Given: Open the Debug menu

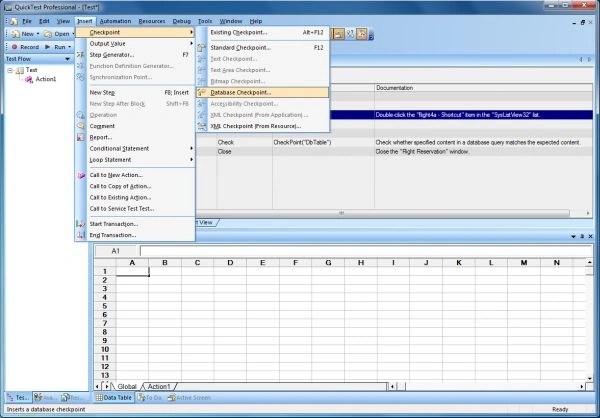Looking at the screenshot, I should coord(181,21).
